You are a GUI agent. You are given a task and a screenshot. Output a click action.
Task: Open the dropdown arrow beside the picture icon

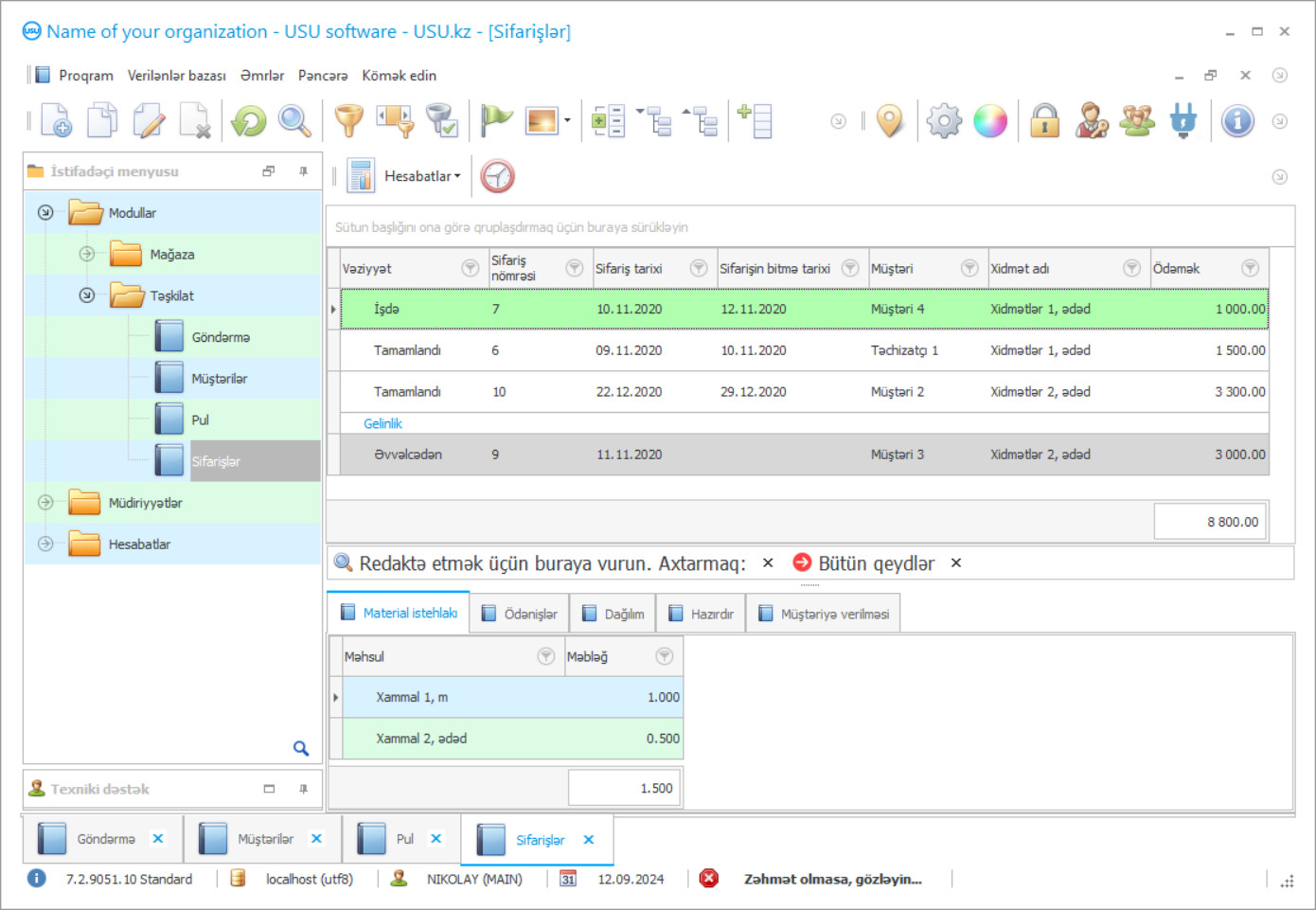click(x=567, y=121)
